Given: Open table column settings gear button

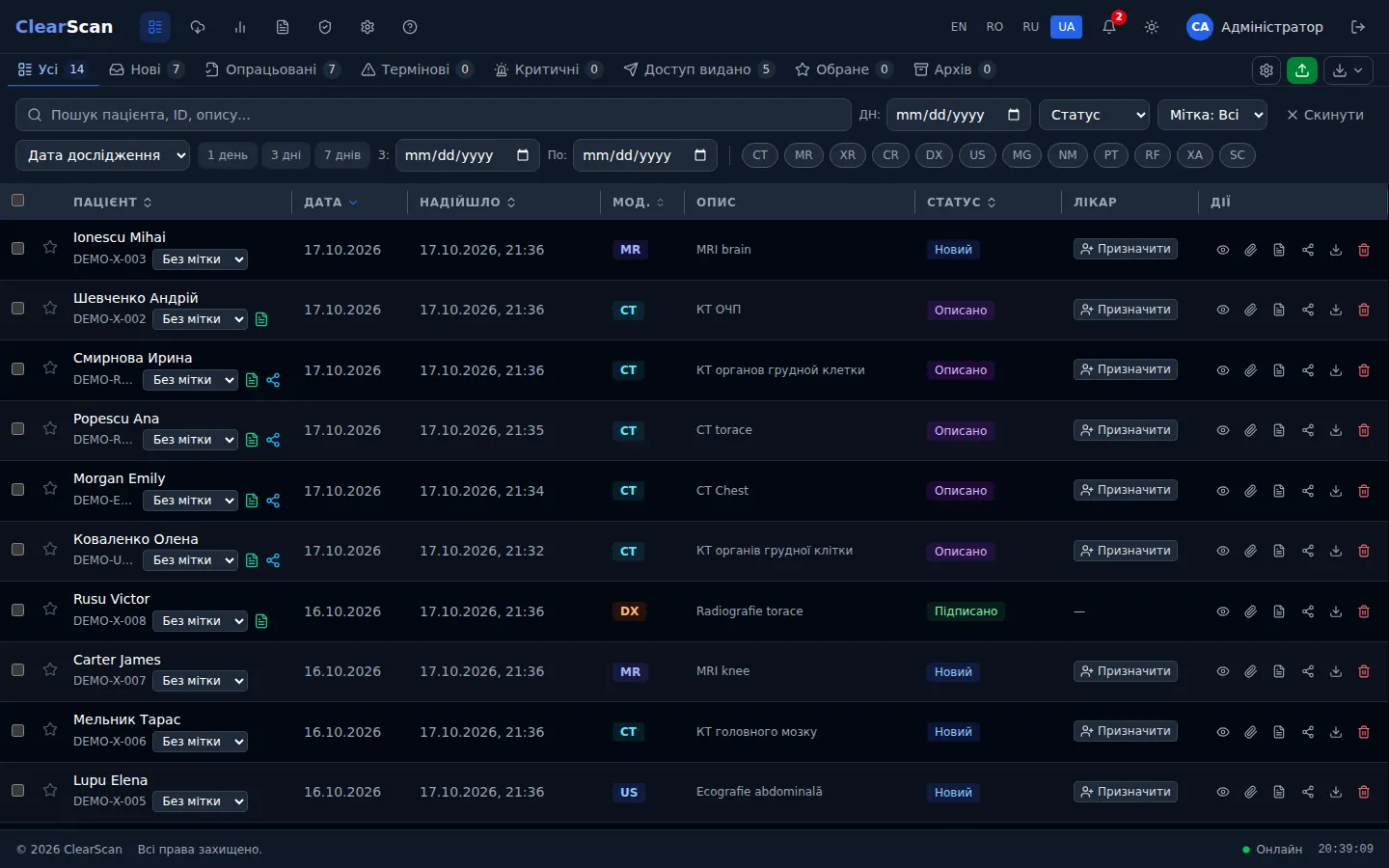Looking at the screenshot, I should (1266, 69).
